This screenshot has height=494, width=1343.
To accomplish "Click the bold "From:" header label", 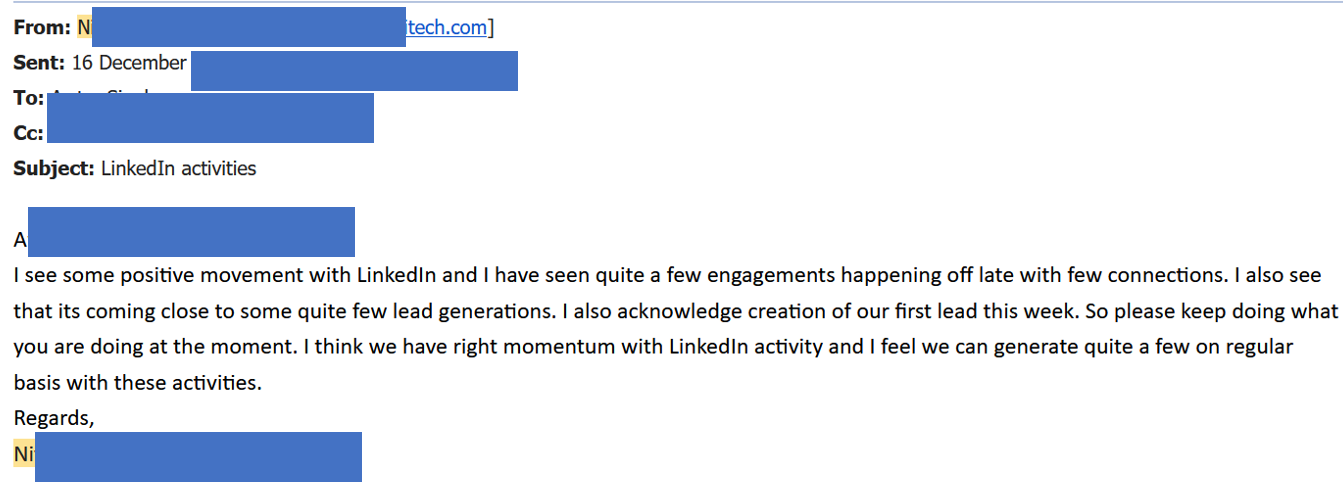I will [42, 28].
